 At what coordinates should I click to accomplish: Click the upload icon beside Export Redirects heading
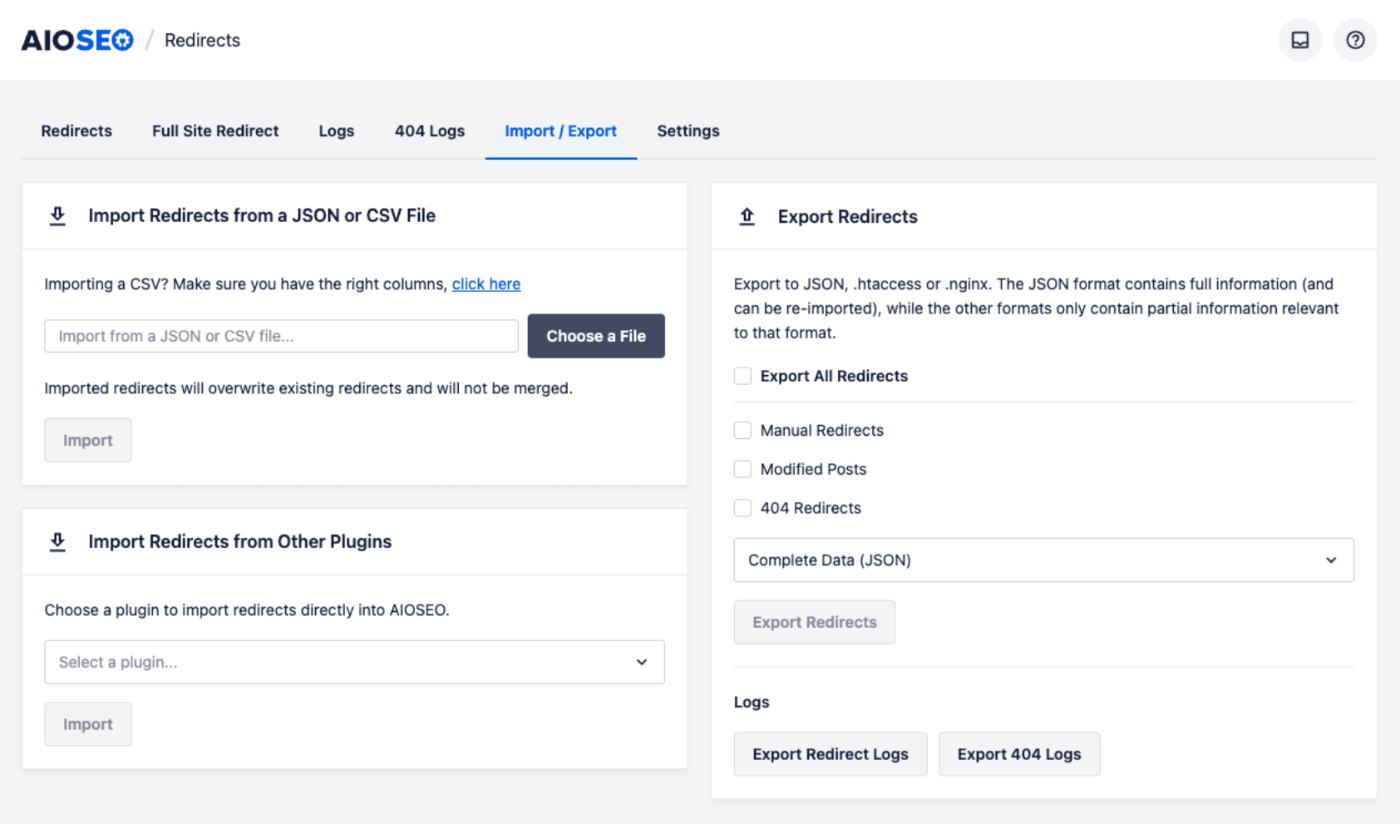[x=747, y=217]
